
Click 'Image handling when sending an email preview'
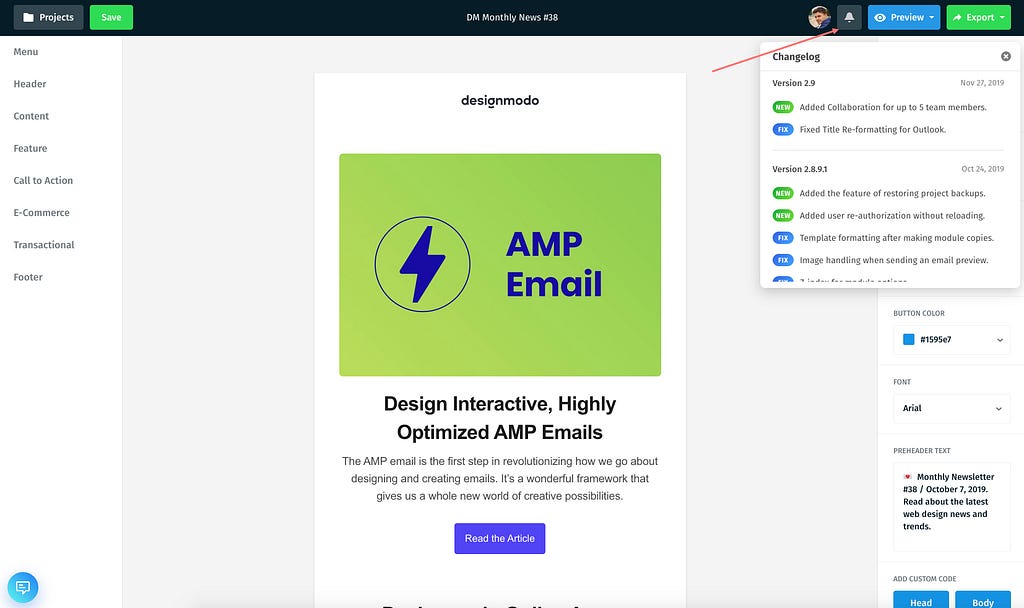[894, 260]
